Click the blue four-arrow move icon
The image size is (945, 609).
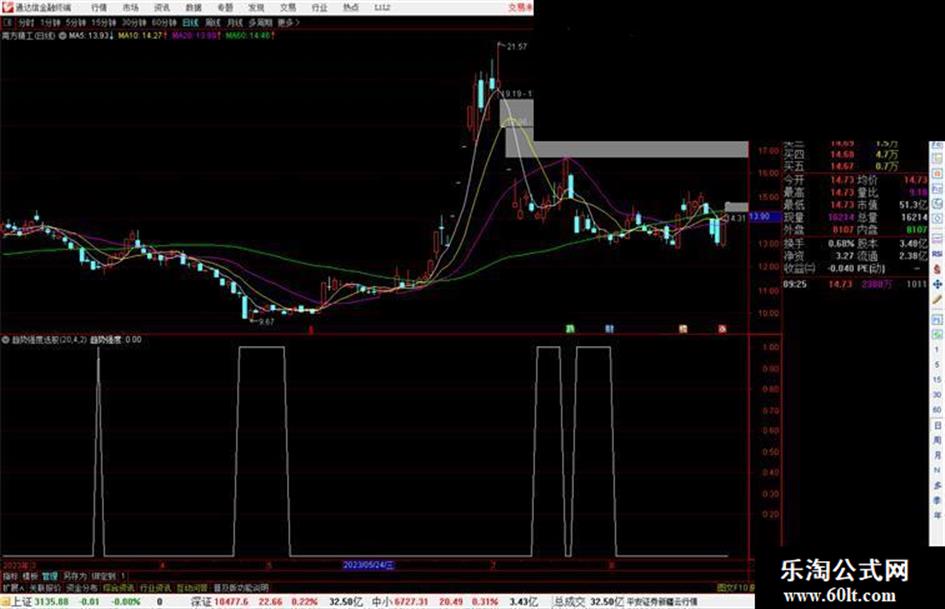coord(937,284)
